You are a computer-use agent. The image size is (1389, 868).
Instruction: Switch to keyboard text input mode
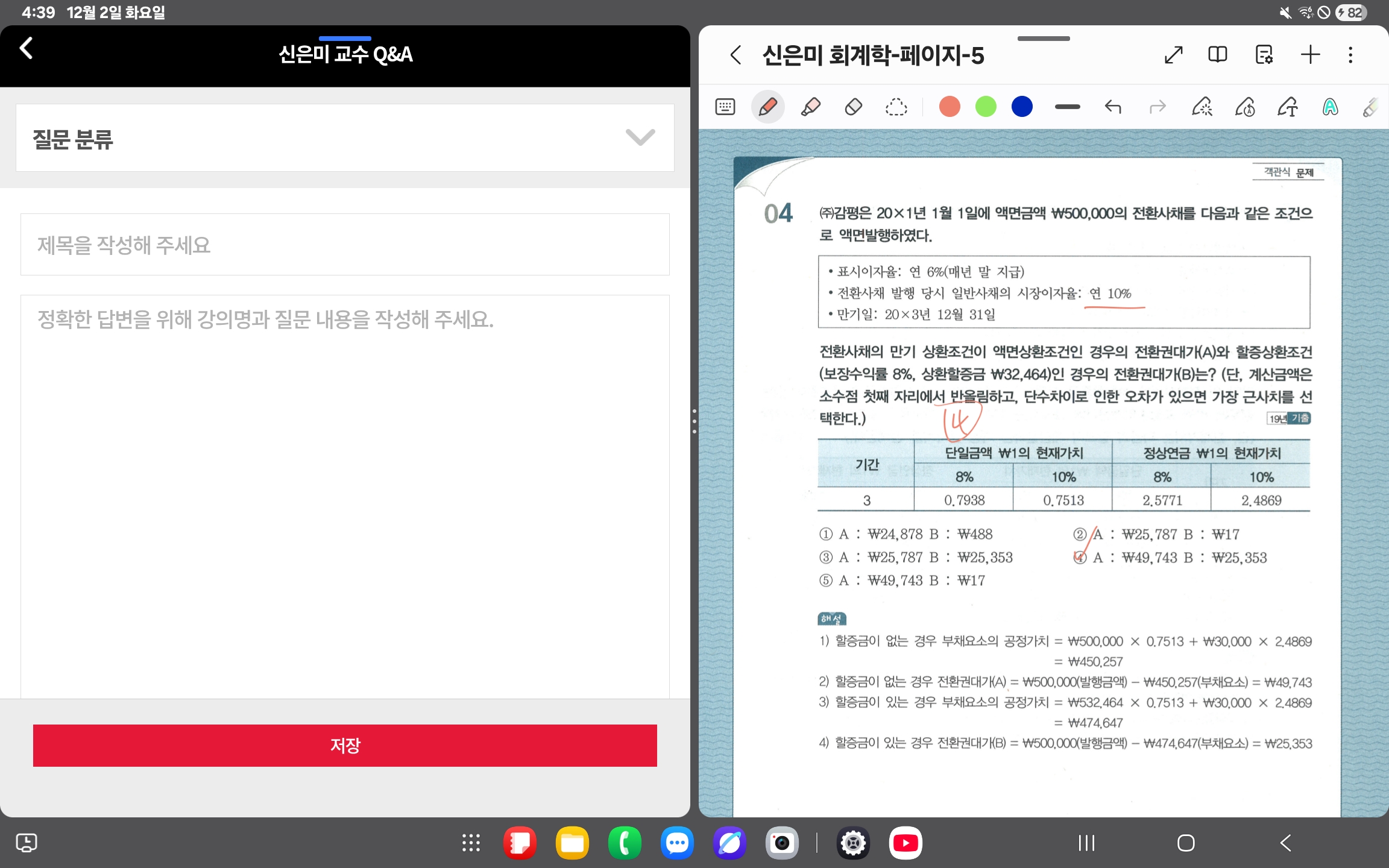(725, 107)
